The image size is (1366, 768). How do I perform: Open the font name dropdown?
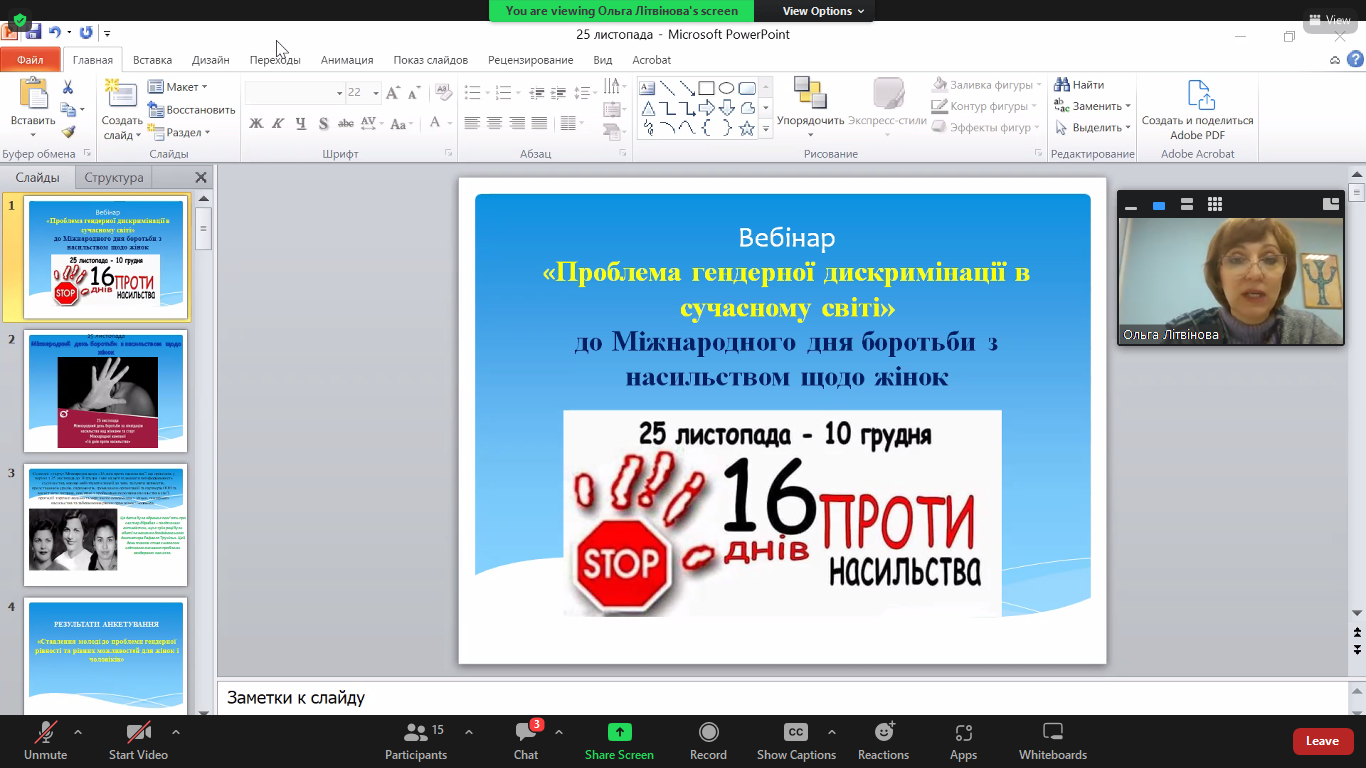(339, 93)
